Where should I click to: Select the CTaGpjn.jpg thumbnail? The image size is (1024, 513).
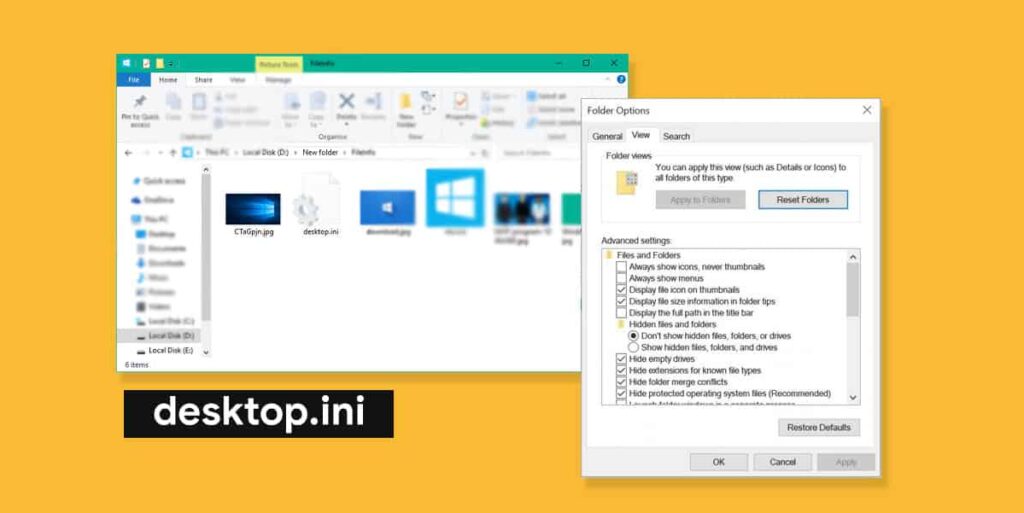[253, 209]
